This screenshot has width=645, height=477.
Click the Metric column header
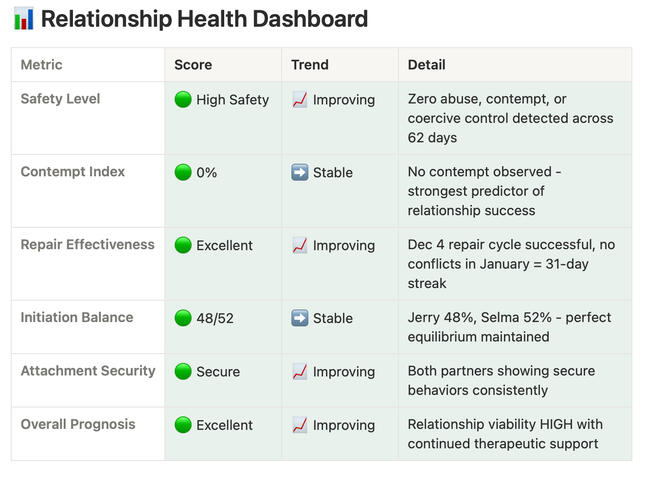42,65
